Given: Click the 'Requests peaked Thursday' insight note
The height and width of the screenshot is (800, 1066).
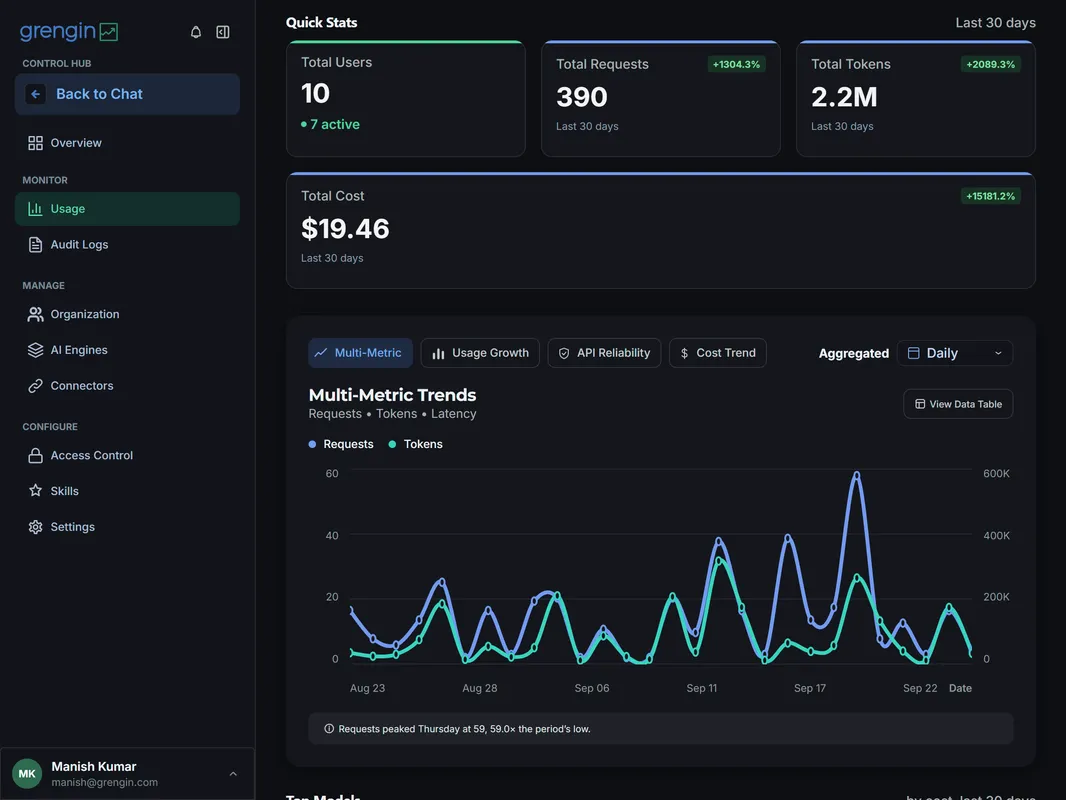Looking at the screenshot, I should (x=661, y=729).
